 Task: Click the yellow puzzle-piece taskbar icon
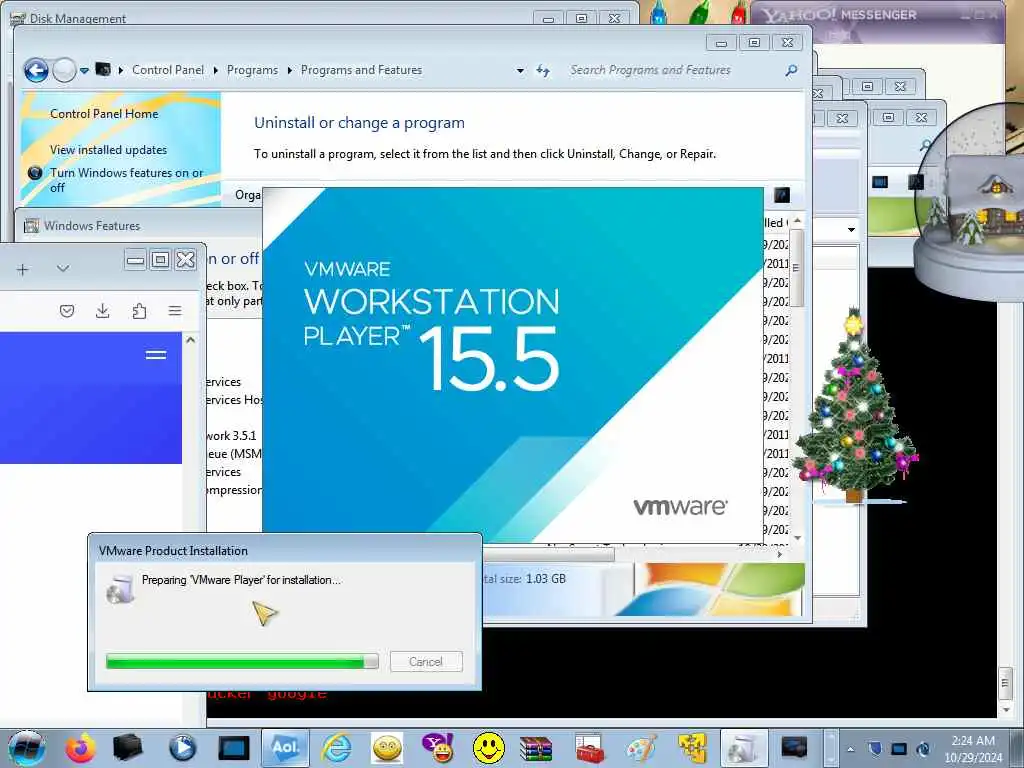click(x=692, y=748)
